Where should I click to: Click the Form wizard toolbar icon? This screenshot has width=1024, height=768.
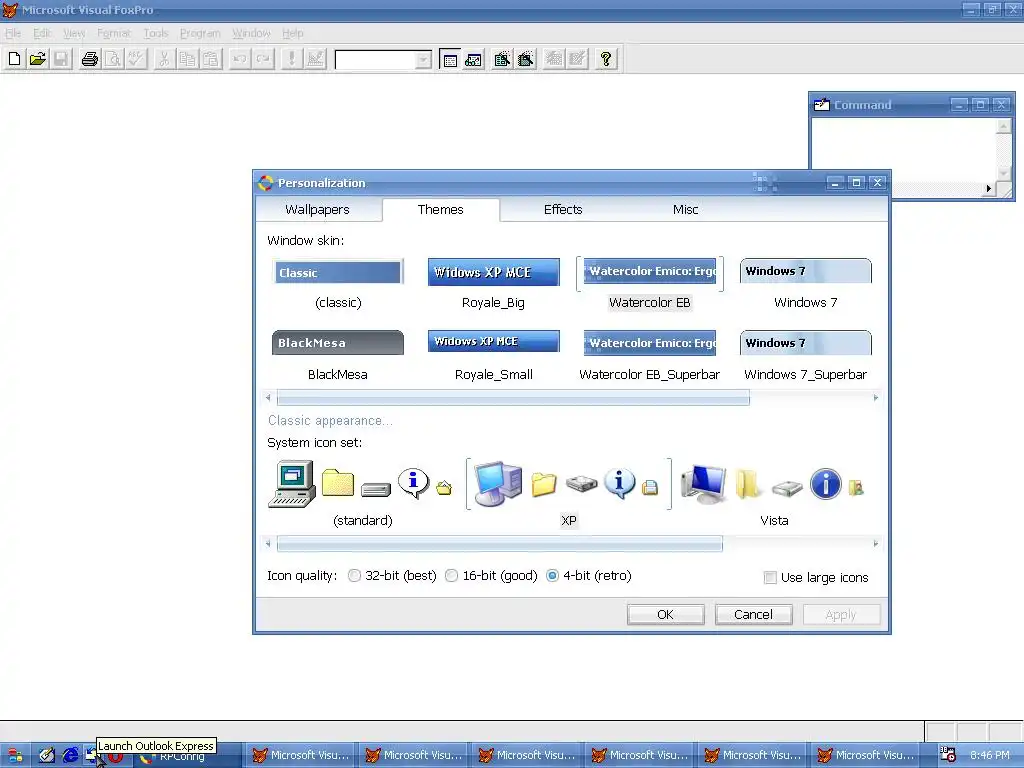502,59
